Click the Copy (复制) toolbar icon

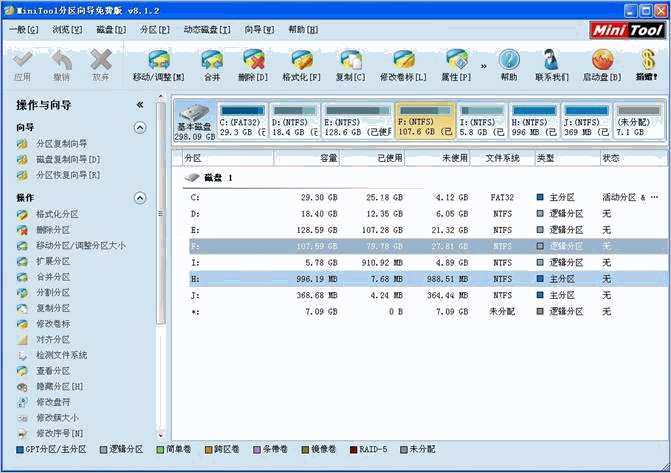coord(351,60)
